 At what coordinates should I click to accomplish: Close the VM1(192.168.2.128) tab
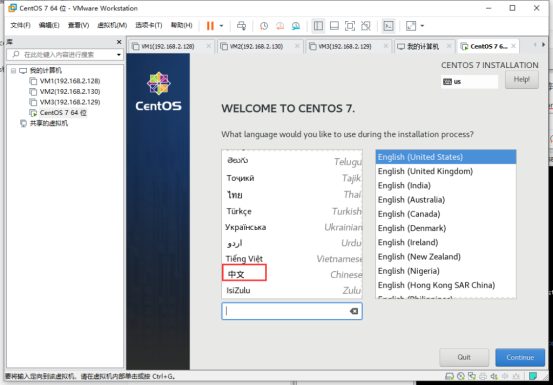pos(209,46)
